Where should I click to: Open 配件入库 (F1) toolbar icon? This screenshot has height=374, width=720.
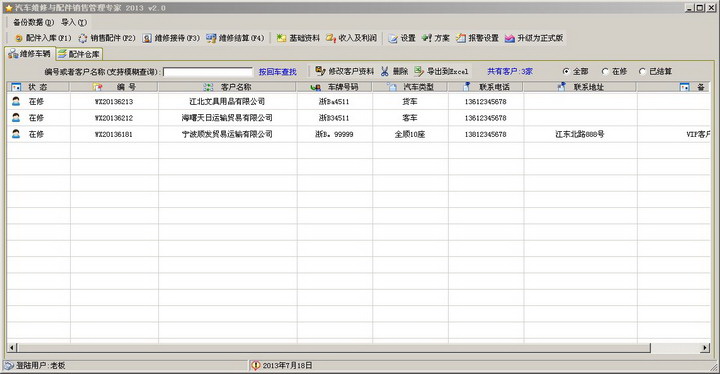coord(19,38)
